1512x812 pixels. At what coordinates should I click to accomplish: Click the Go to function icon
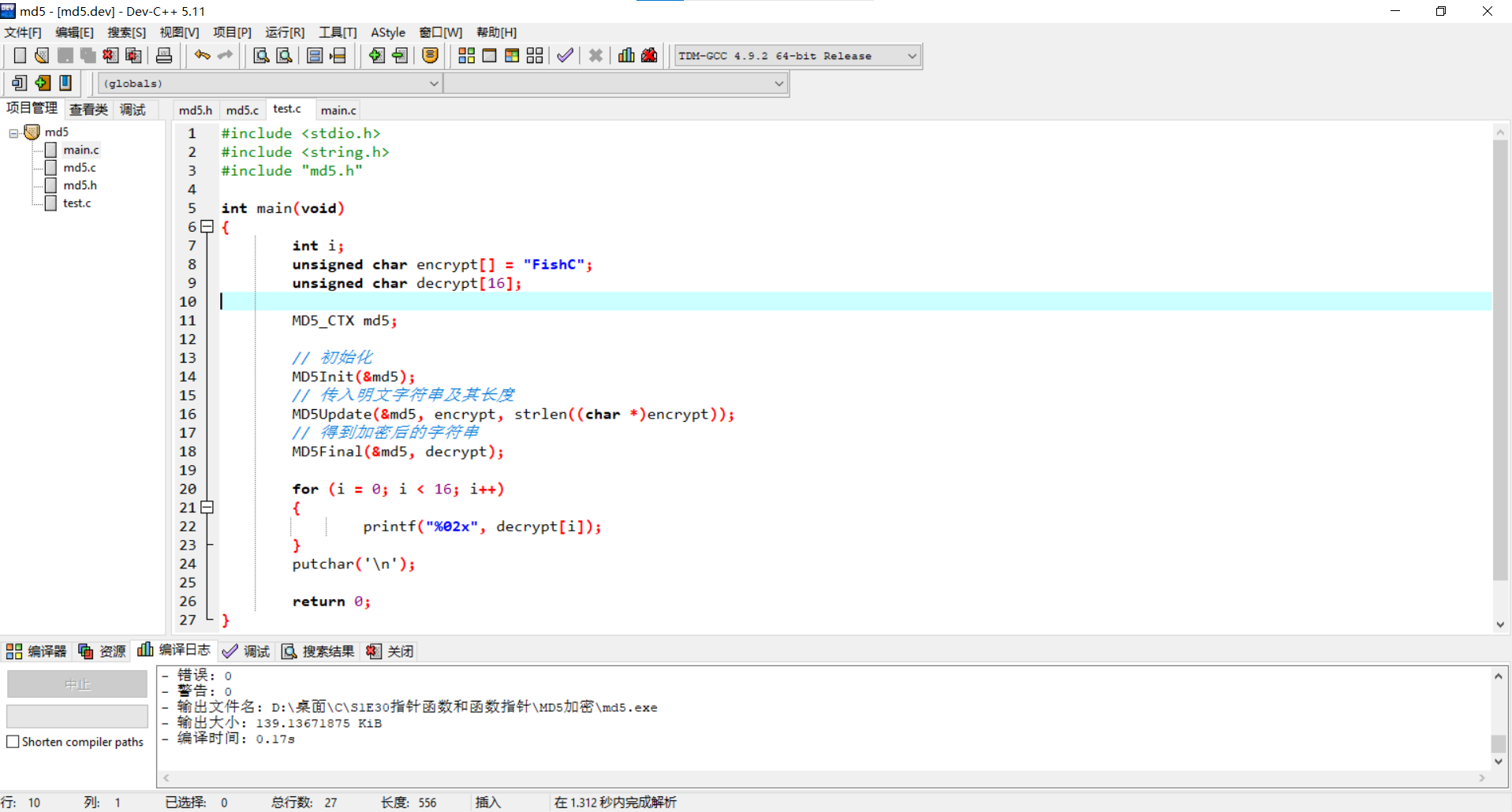(x=315, y=55)
